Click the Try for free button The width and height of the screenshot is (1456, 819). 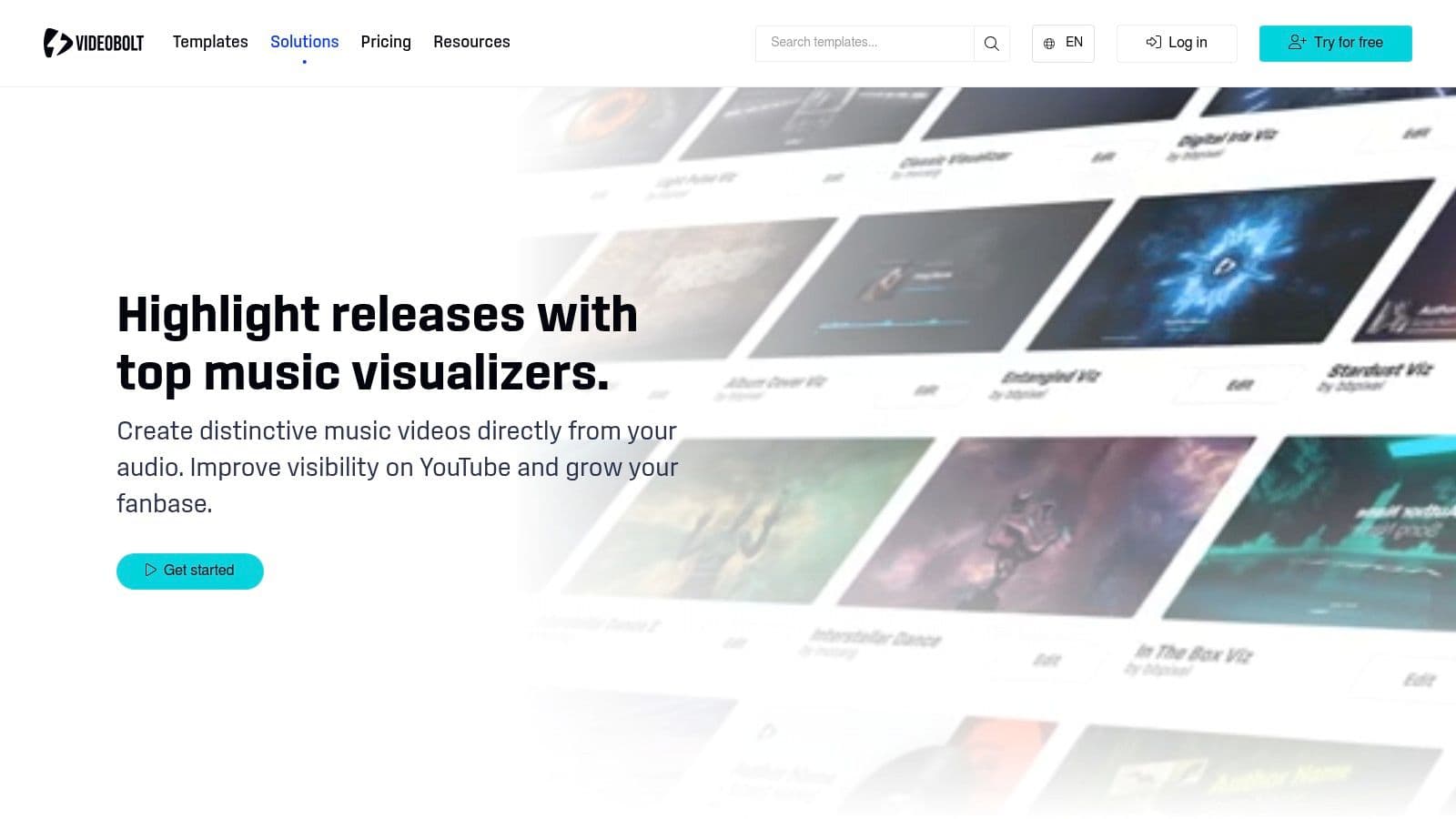coord(1335,43)
